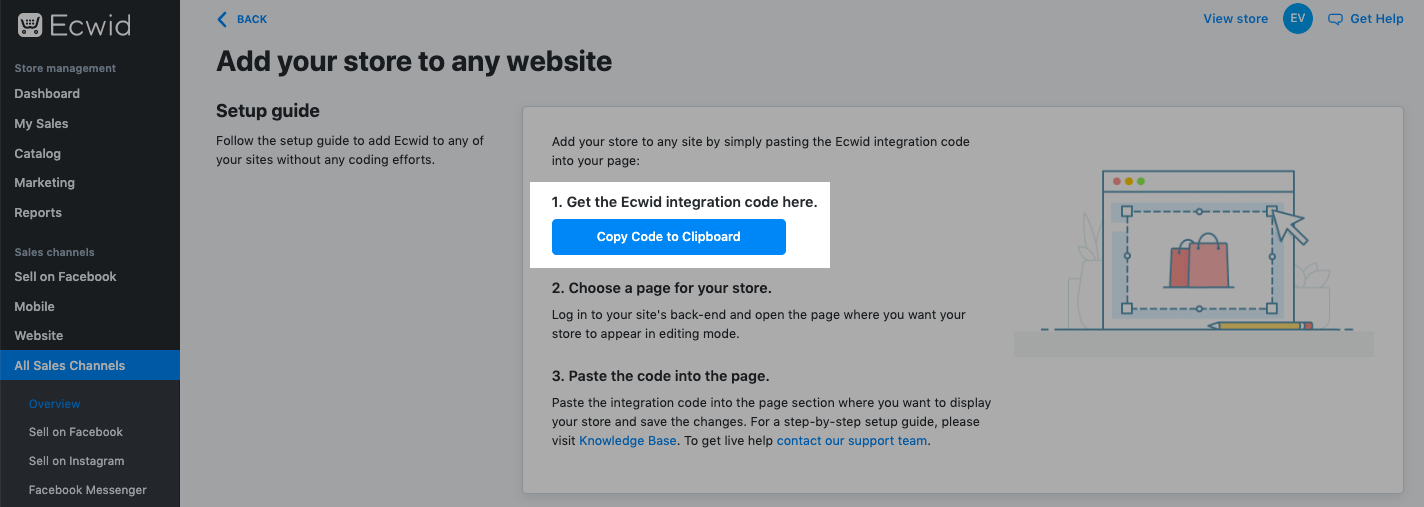Open Sell on Instagram submenu item
Screen dimensions: 1424x507
76,461
